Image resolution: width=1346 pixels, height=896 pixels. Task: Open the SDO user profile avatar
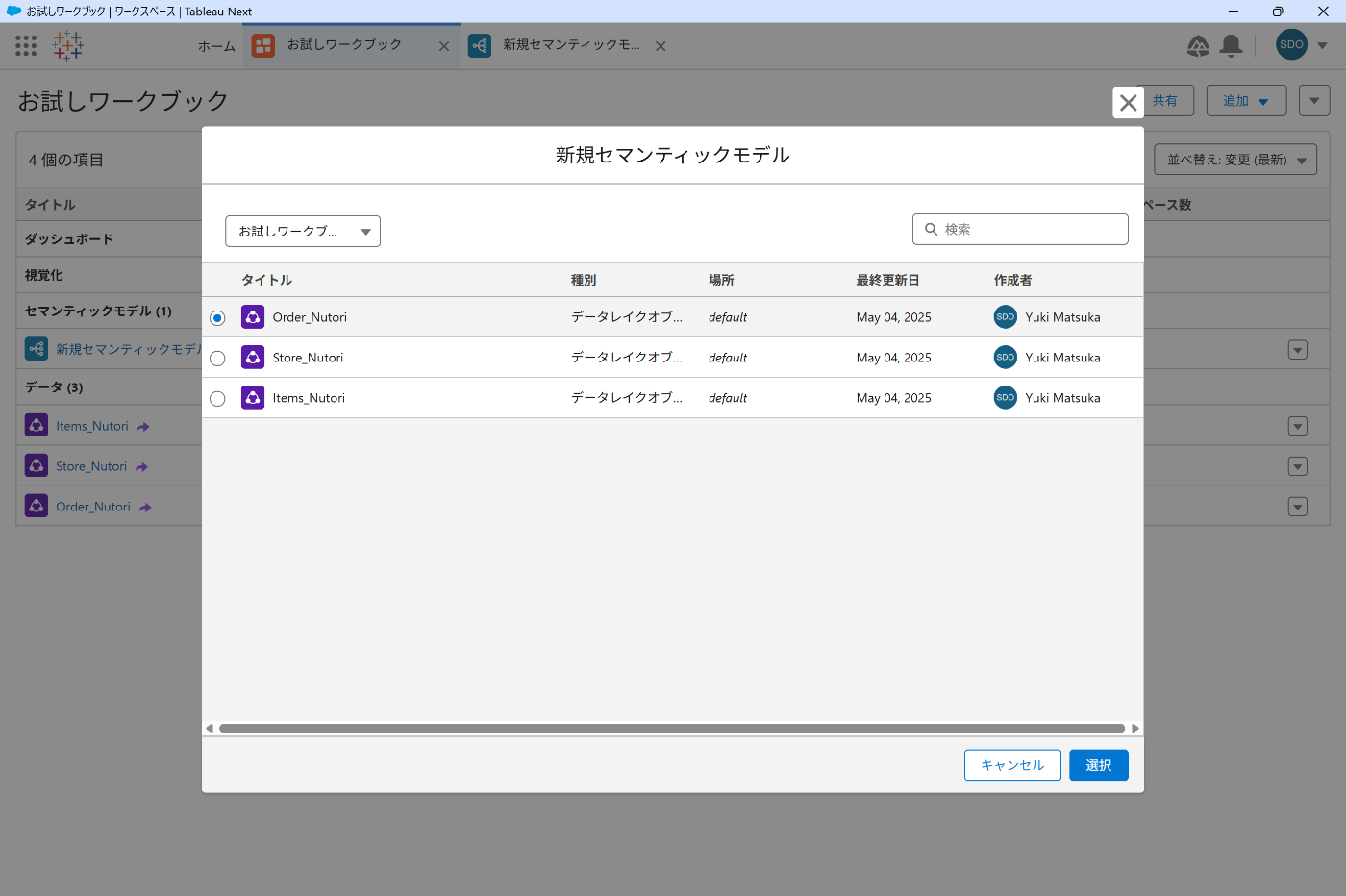click(x=1291, y=44)
